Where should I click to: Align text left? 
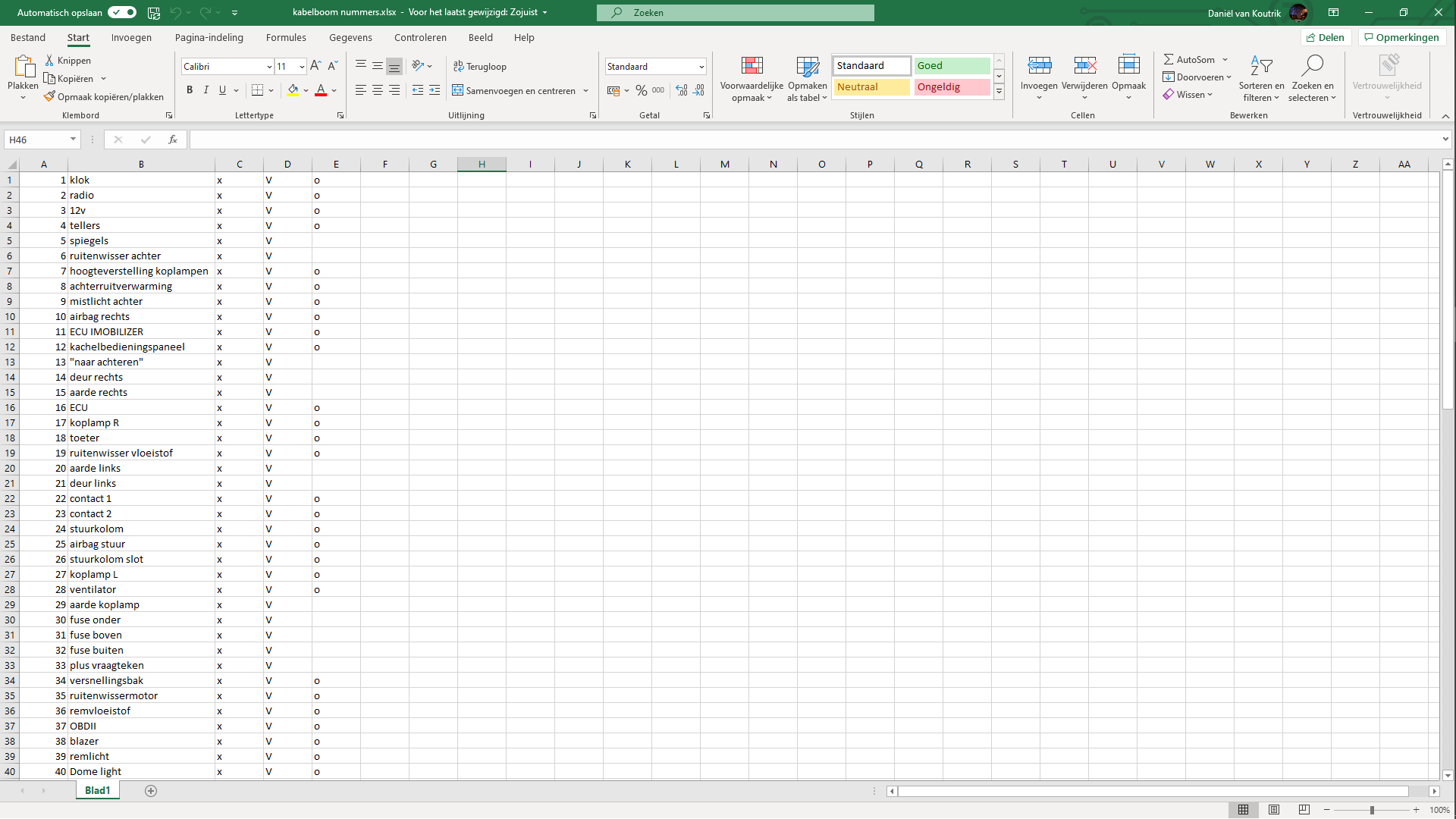pos(361,90)
